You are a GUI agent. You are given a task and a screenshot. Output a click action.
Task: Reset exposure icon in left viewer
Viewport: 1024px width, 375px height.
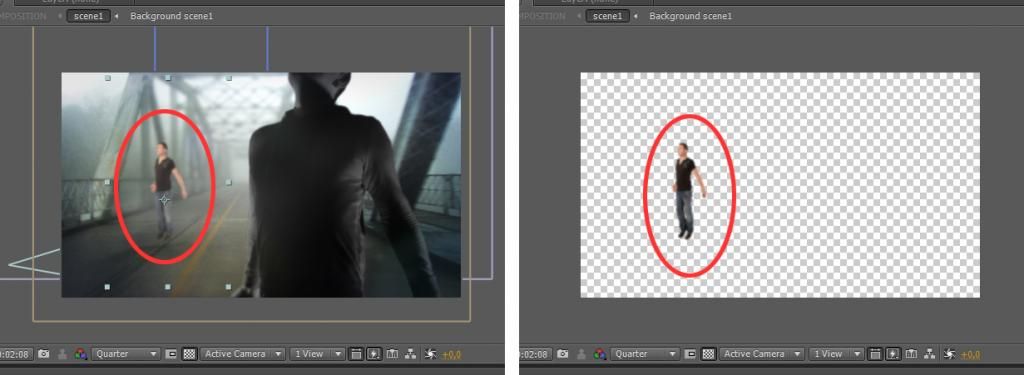pos(430,354)
